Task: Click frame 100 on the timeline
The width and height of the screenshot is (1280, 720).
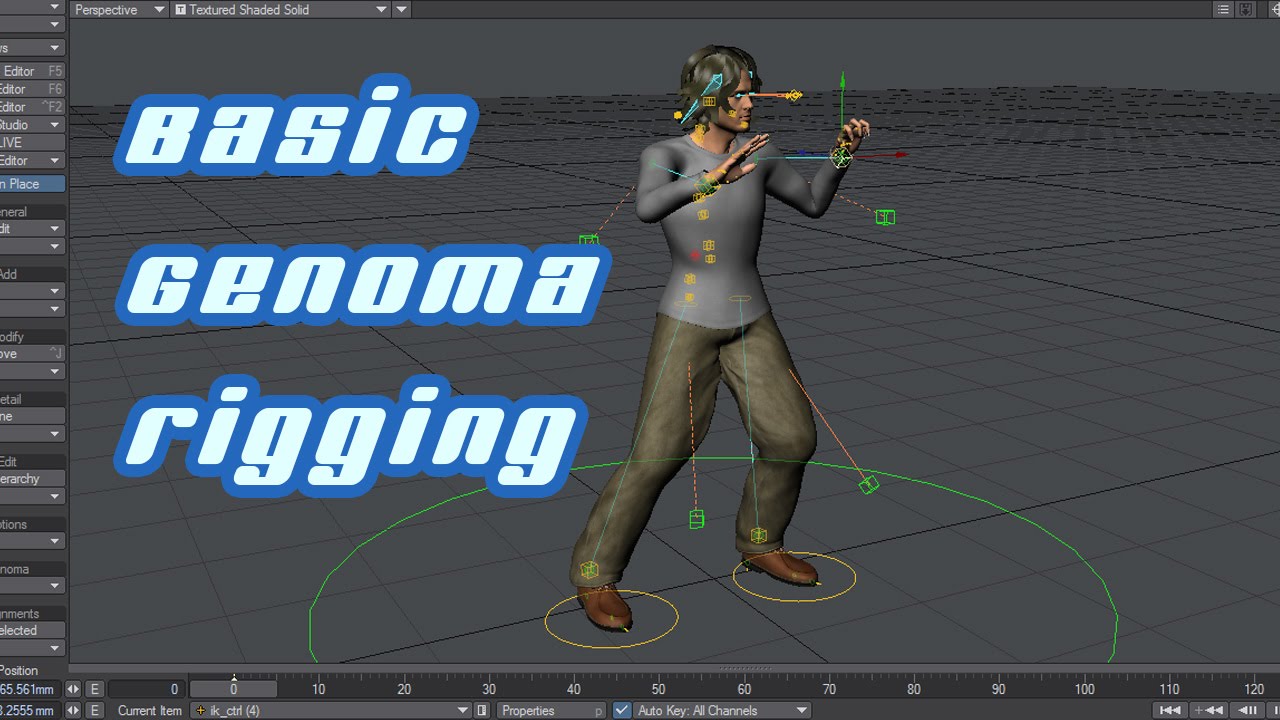Action: pyautogui.click(x=1085, y=689)
